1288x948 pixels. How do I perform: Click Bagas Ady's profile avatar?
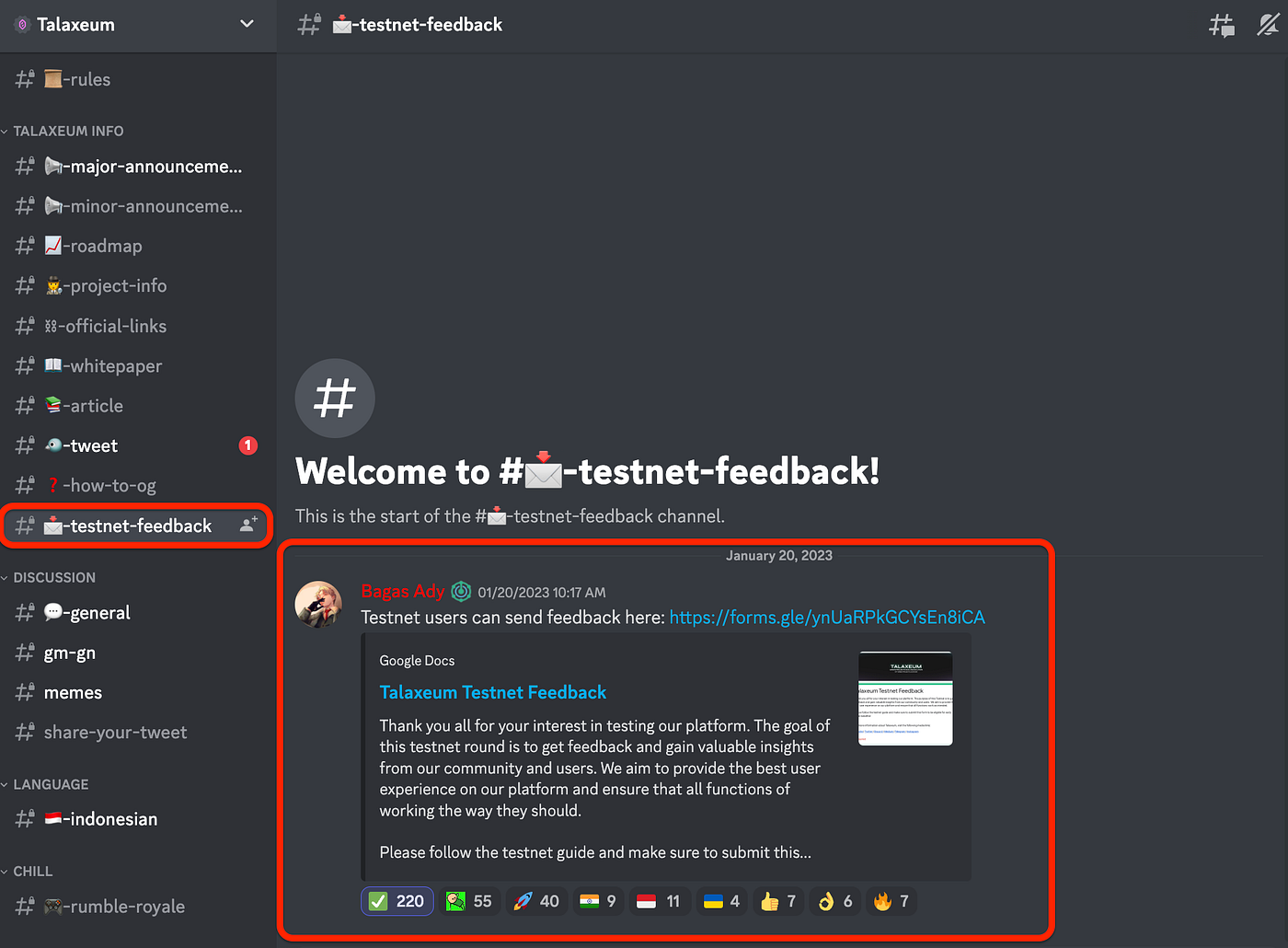point(318,604)
